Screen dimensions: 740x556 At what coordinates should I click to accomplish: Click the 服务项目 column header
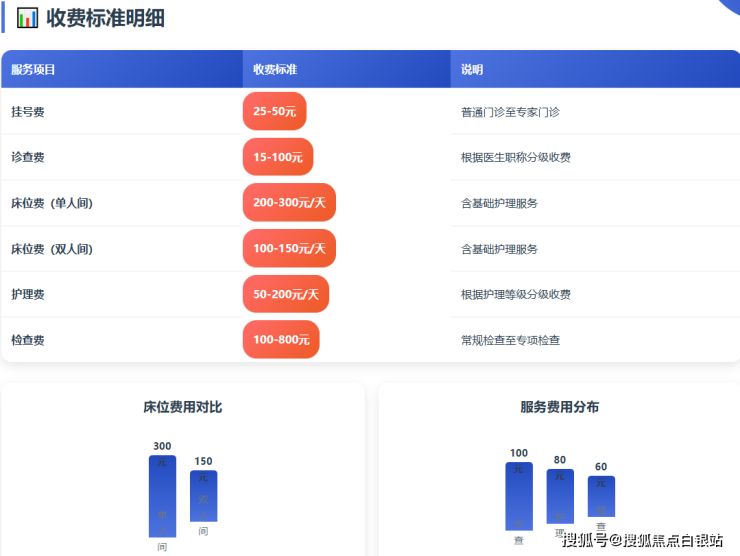[x=33, y=70]
